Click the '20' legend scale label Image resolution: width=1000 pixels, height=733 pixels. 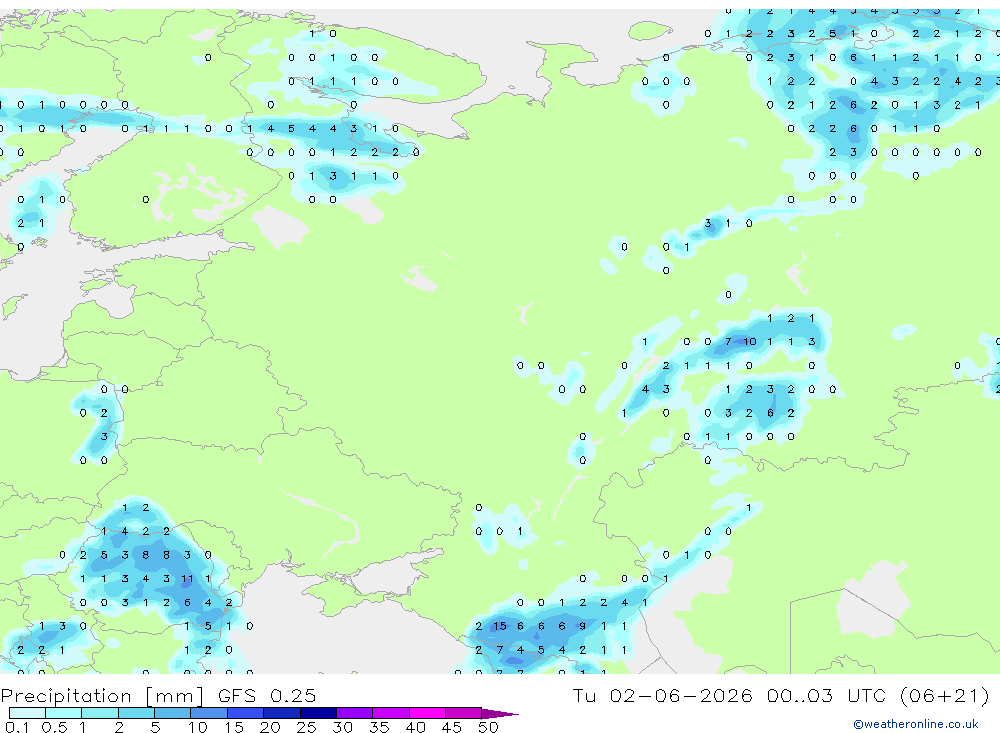(270, 727)
